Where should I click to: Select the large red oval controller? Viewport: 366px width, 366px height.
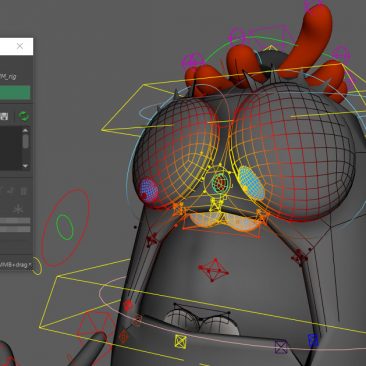click(65, 228)
